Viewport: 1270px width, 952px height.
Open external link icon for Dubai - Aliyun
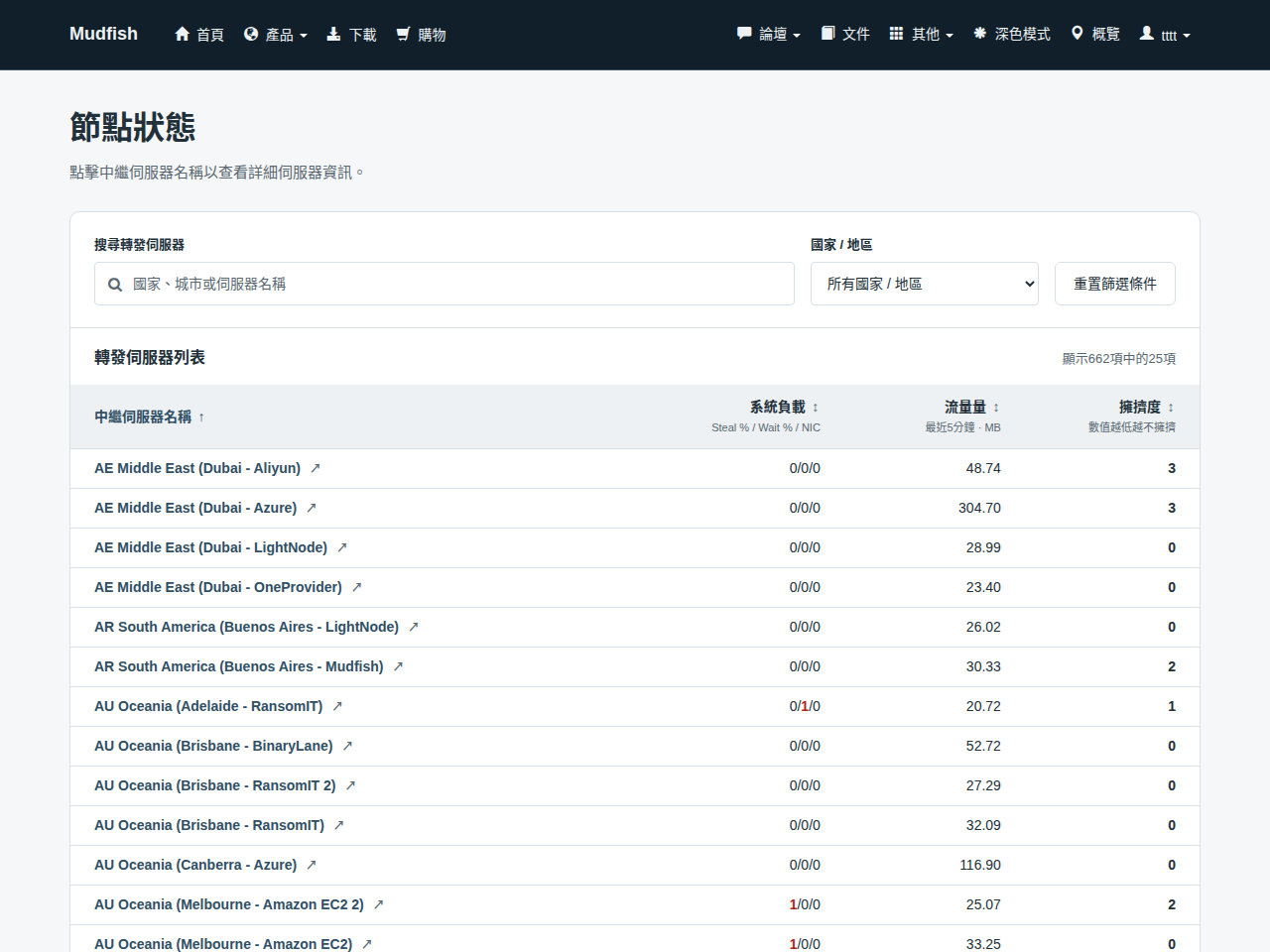[316, 468]
